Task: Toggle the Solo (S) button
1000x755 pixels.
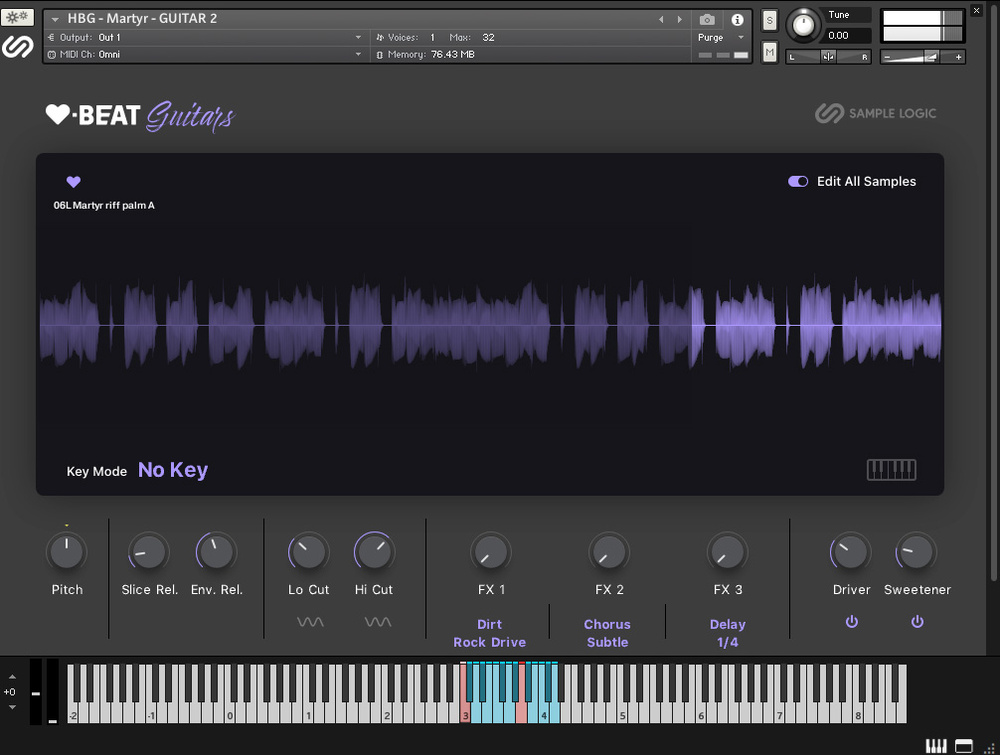Action: pyautogui.click(x=770, y=20)
